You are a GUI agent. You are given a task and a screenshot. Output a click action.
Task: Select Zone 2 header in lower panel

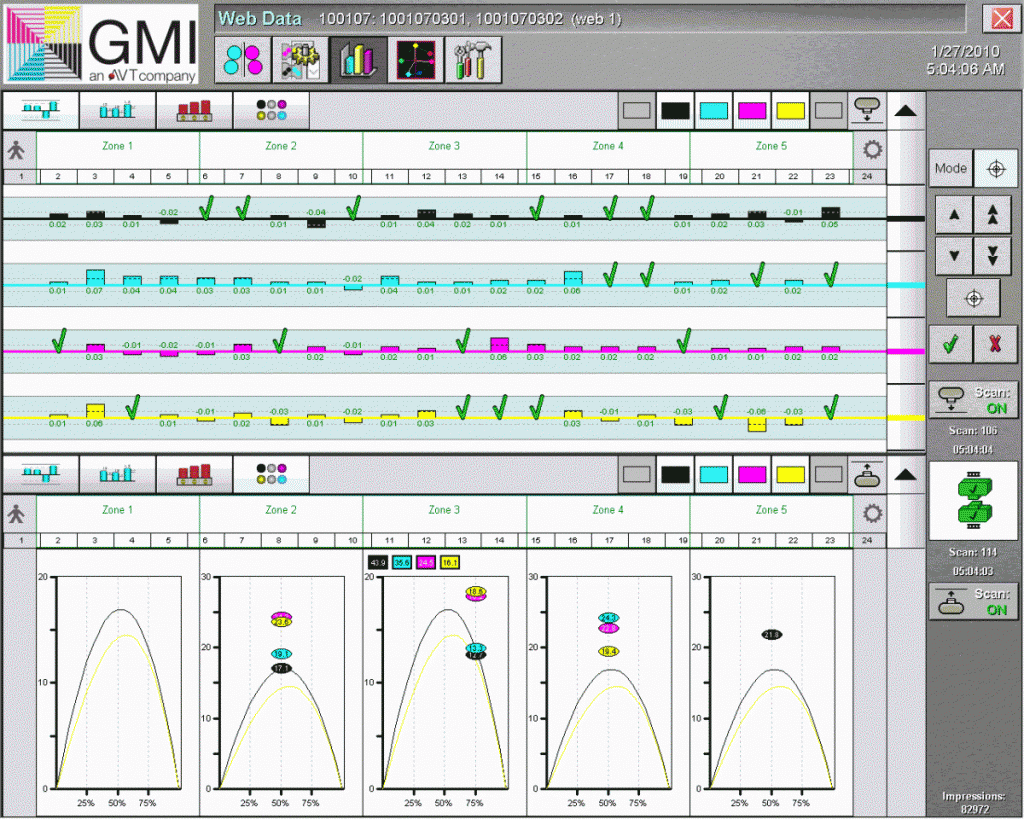281,510
